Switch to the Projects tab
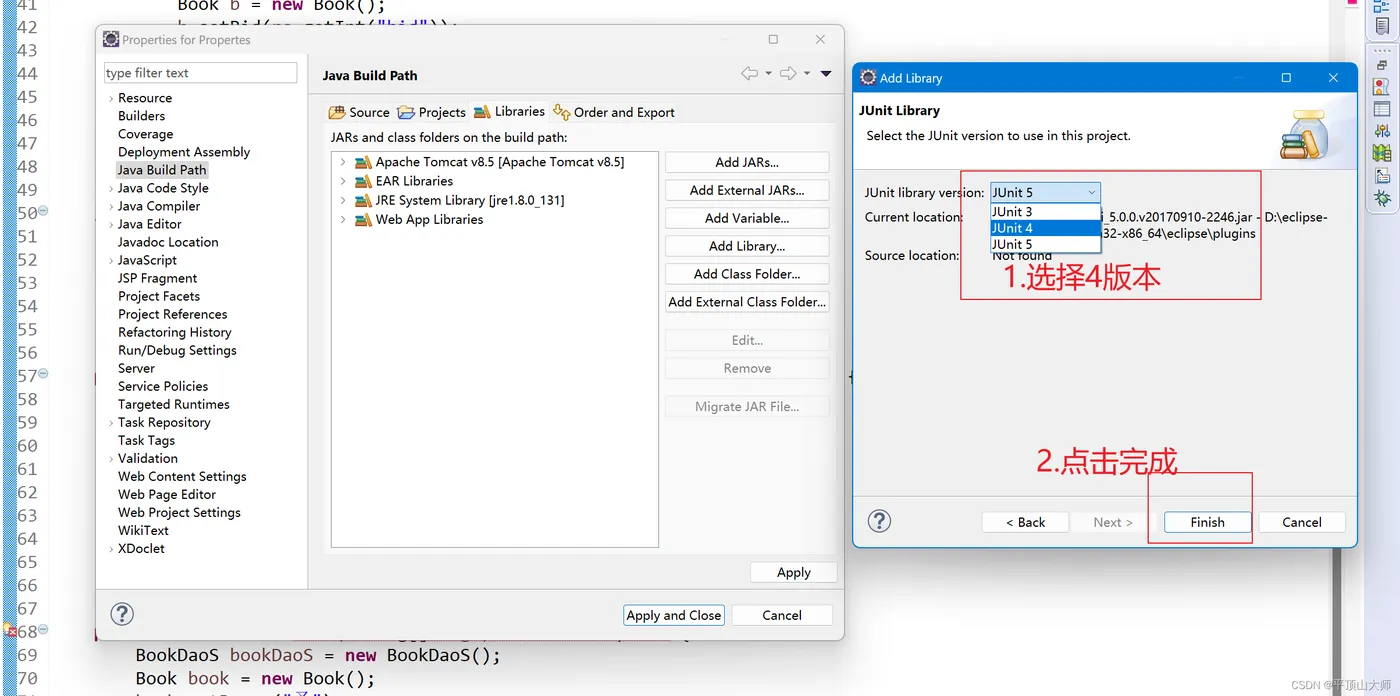 point(432,112)
